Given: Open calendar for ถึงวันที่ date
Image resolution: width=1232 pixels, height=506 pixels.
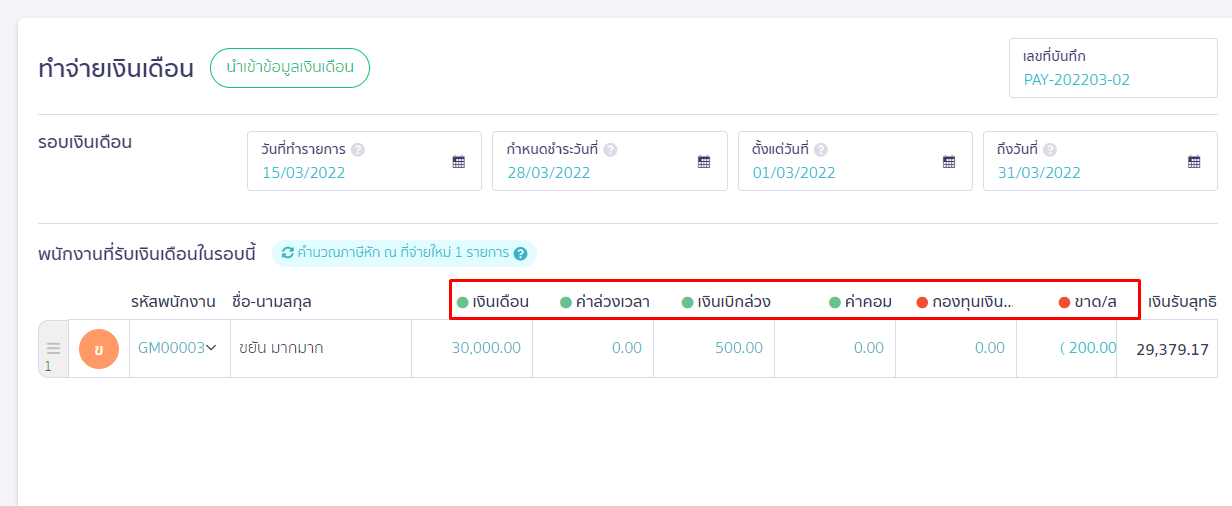Looking at the screenshot, I should (x=1193, y=162).
